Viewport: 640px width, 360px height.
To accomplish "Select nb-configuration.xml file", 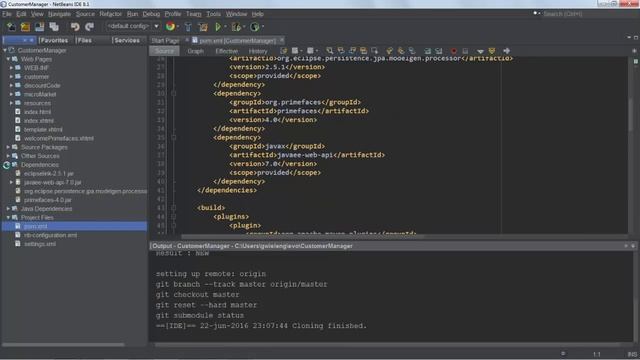I will pyautogui.click(x=50, y=235).
